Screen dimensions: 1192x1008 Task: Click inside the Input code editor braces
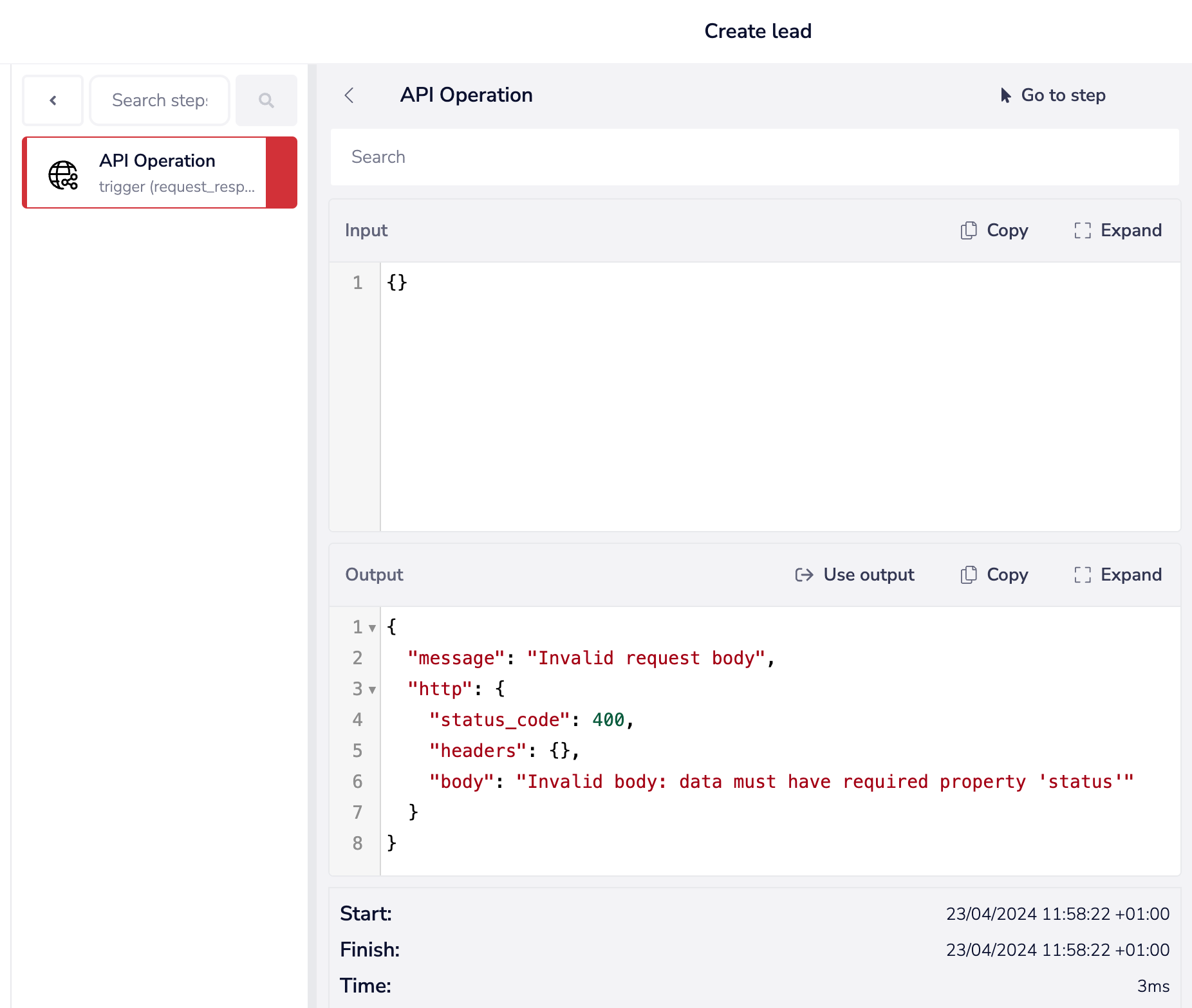point(397,283)
